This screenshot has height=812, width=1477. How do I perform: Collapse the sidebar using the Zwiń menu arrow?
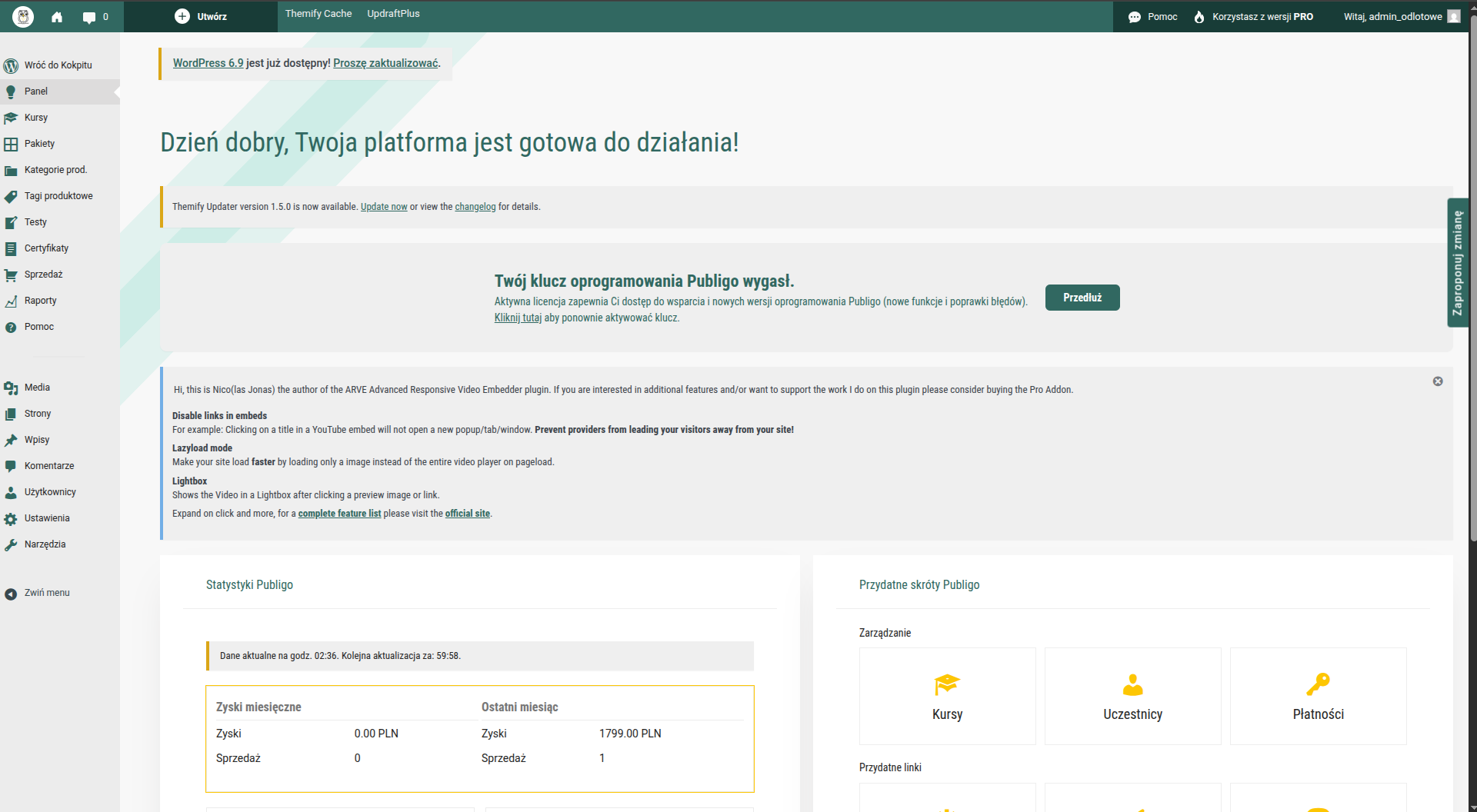tap(11, 594)
